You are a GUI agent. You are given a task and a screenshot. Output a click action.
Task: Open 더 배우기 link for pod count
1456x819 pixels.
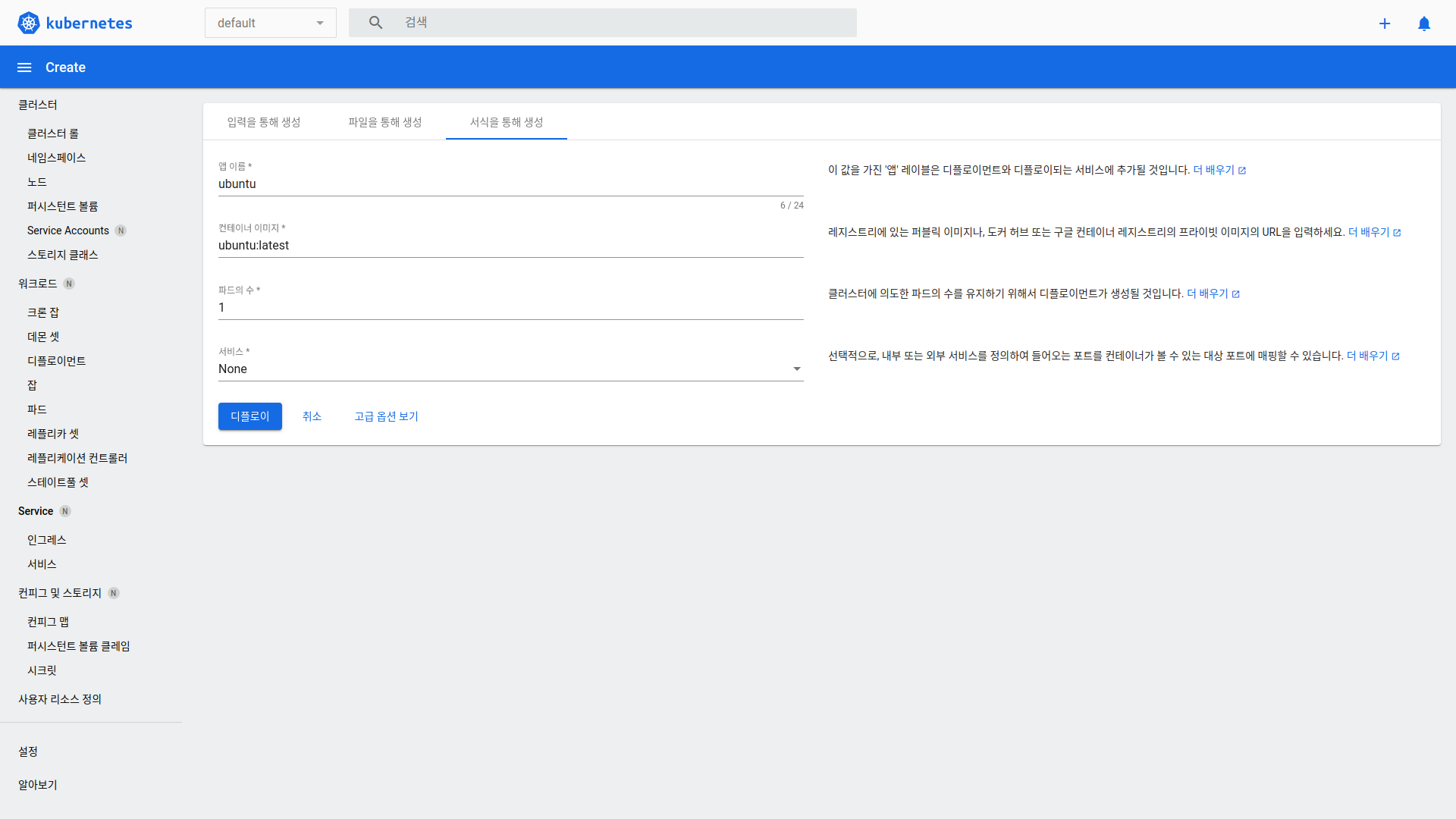pos(1207,293)
